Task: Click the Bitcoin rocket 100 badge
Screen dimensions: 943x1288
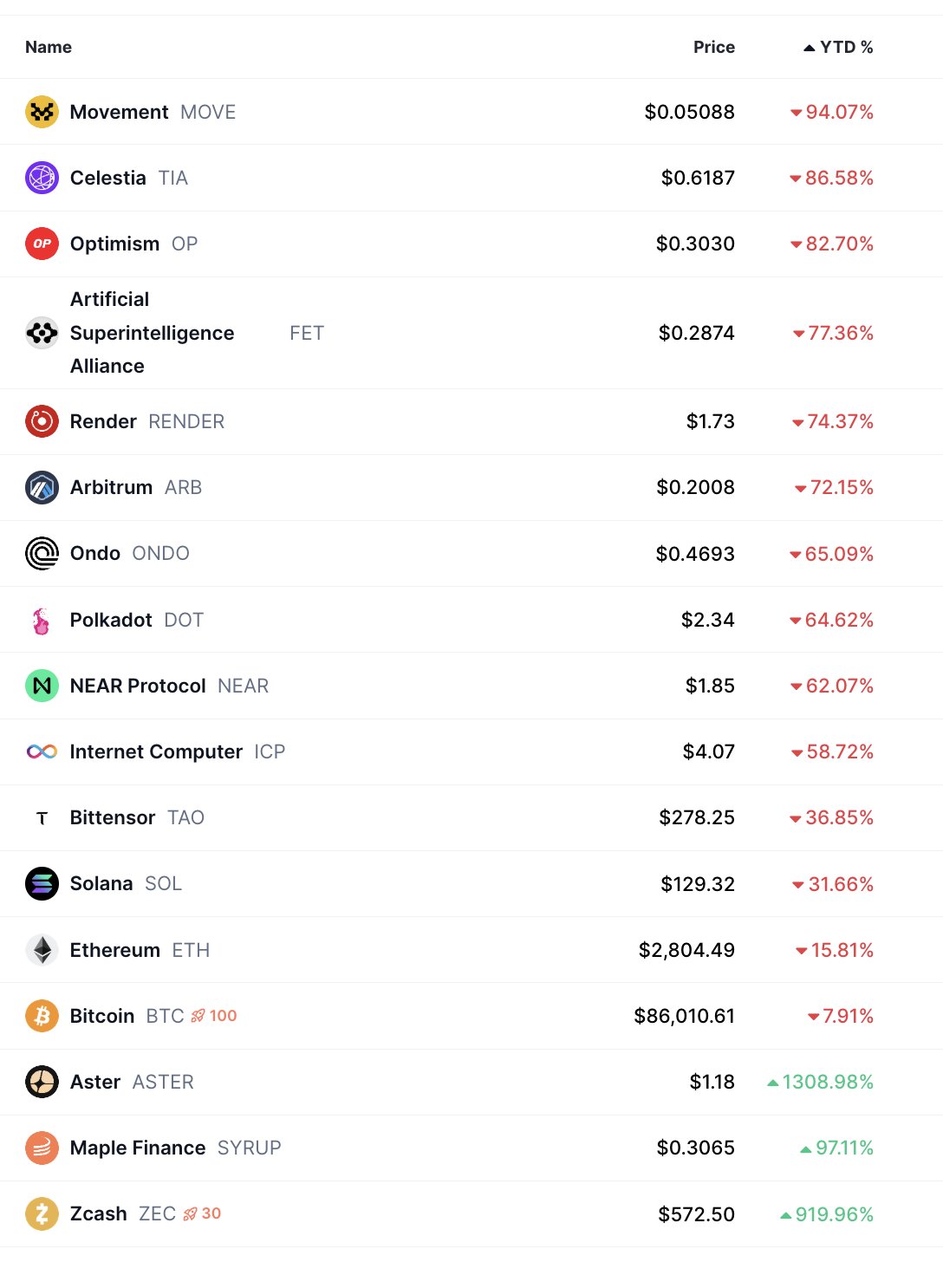Action: pos(214,1016)
